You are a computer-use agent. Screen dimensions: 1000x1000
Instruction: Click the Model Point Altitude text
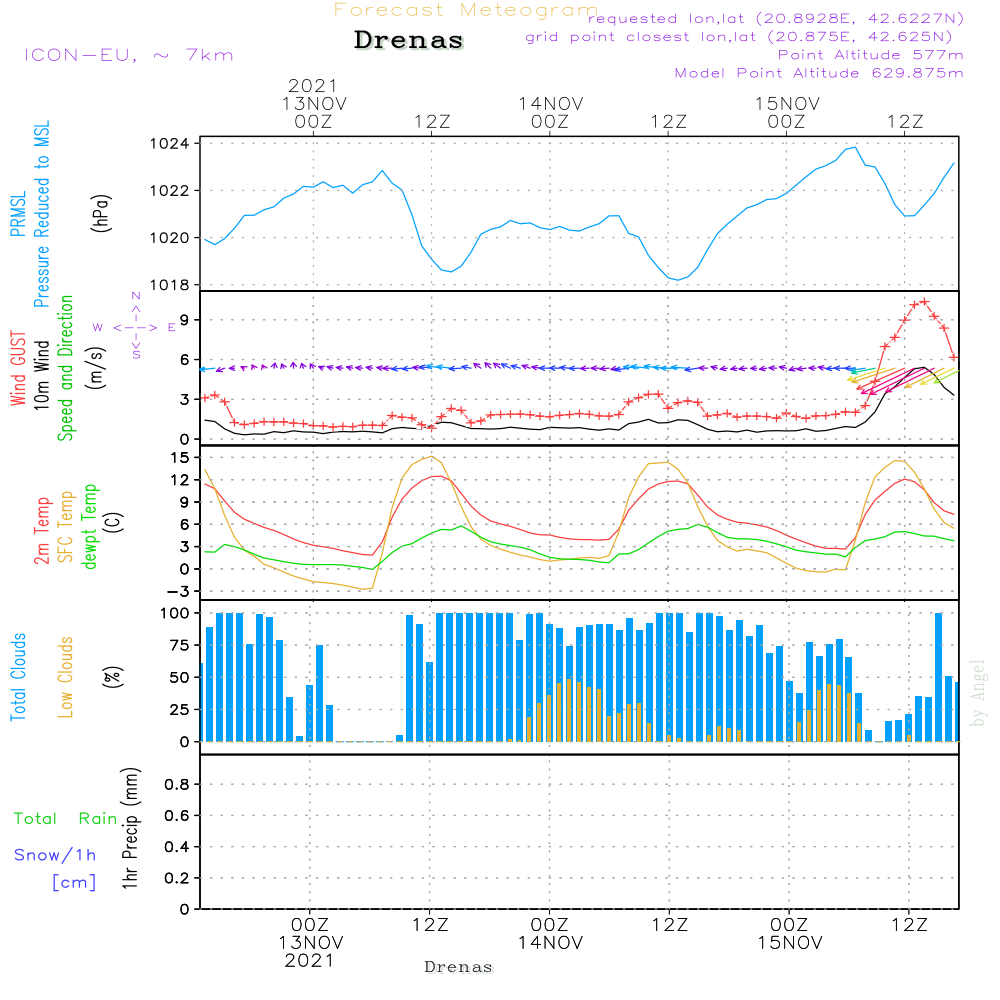pyautogui.click(x=819, y=73)
